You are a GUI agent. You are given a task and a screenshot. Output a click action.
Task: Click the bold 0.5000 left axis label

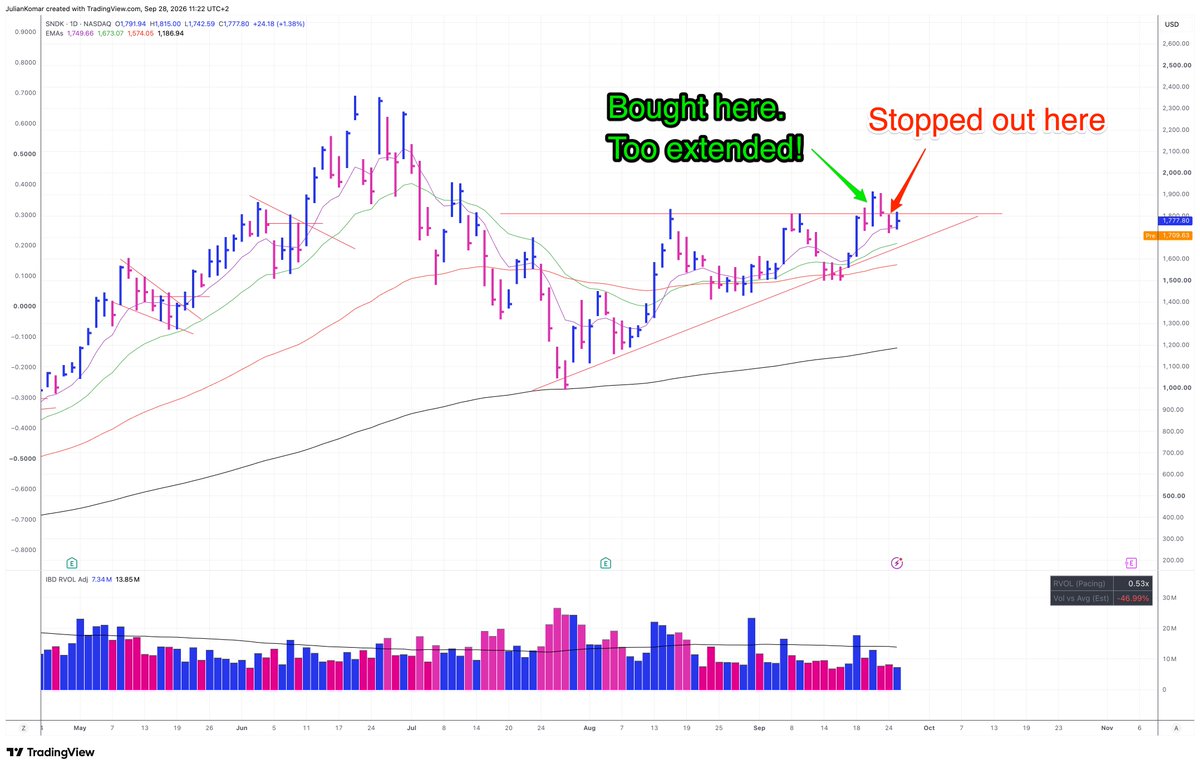pos(27,154)
